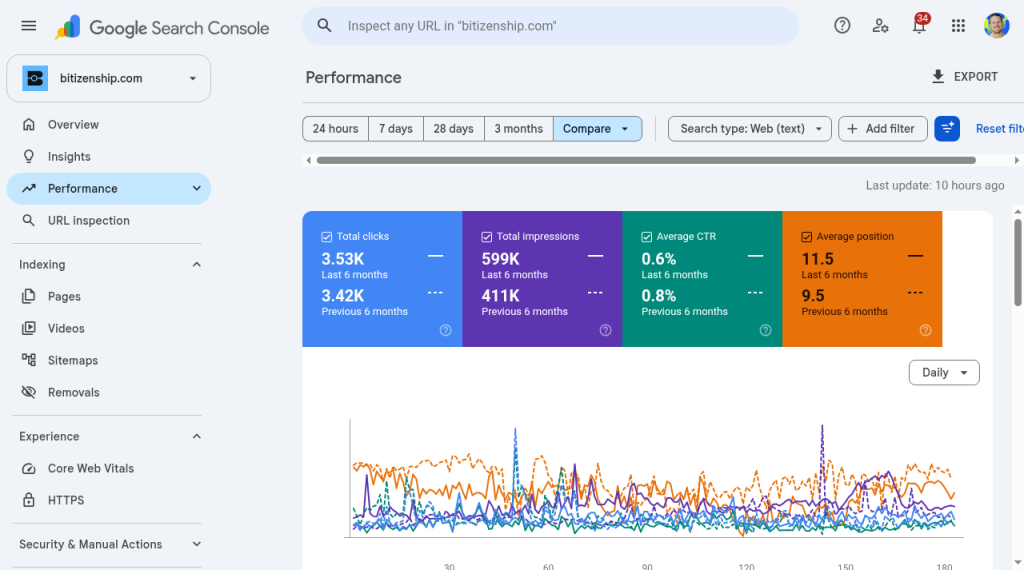Click the 'Last update: 10 hours ago' text

pyautogui.click(x=935, y=185)
